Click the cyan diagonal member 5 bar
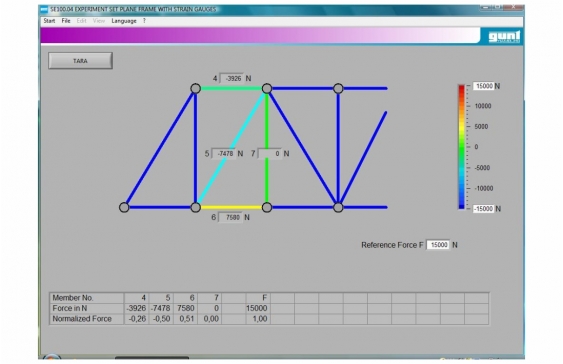This screenshot has width=563, height=364. coord(231,148)
